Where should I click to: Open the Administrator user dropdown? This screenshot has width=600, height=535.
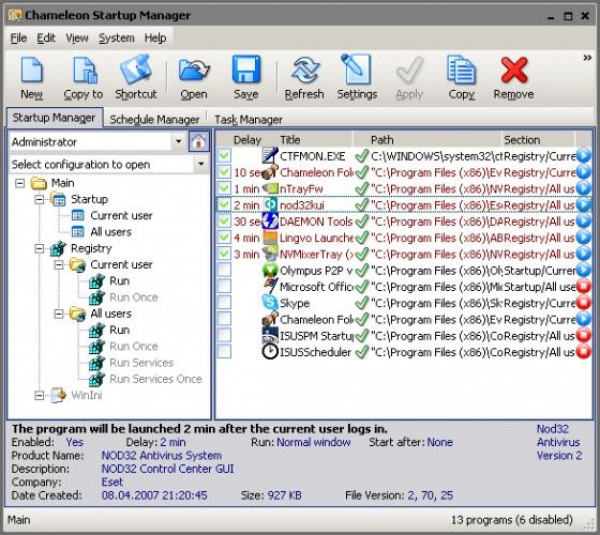point(179,142)
